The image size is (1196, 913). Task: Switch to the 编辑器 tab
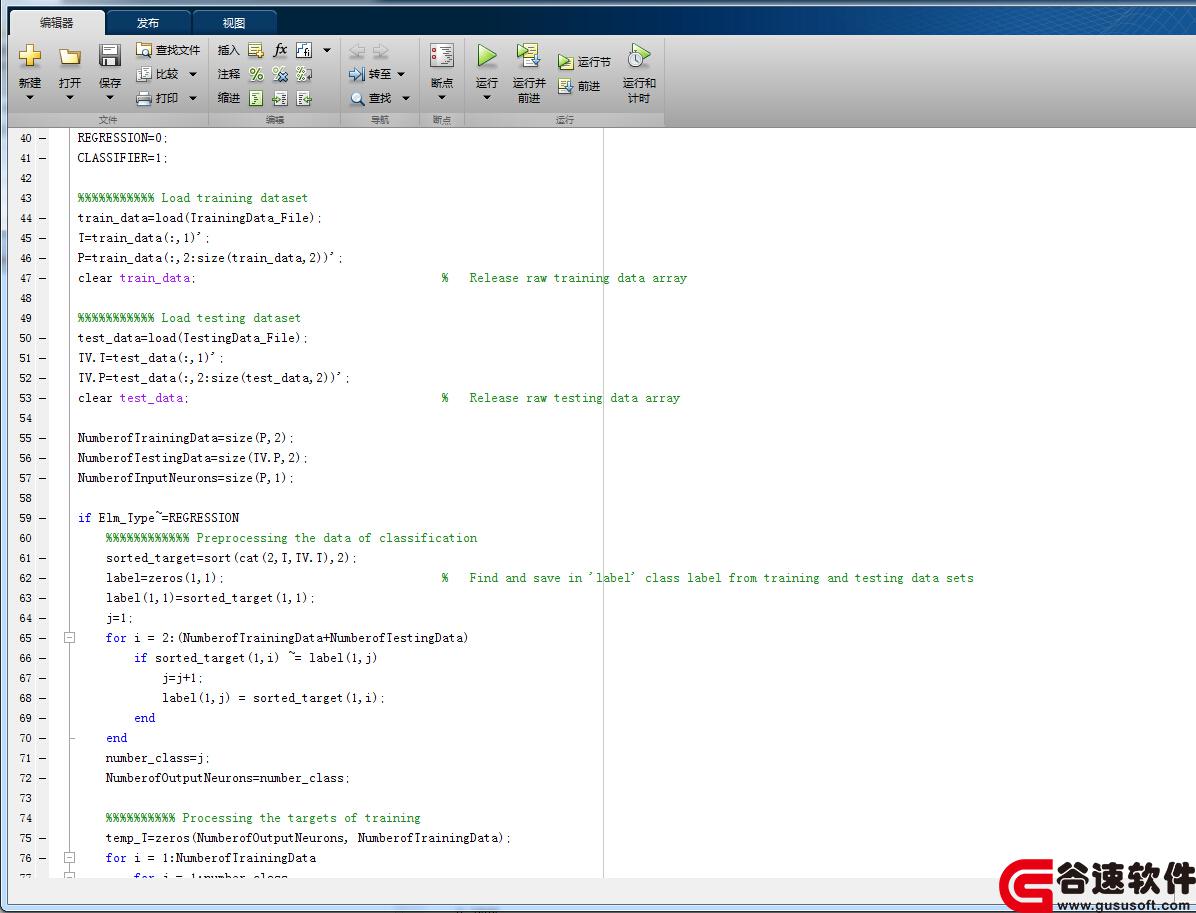click(56, 23)
